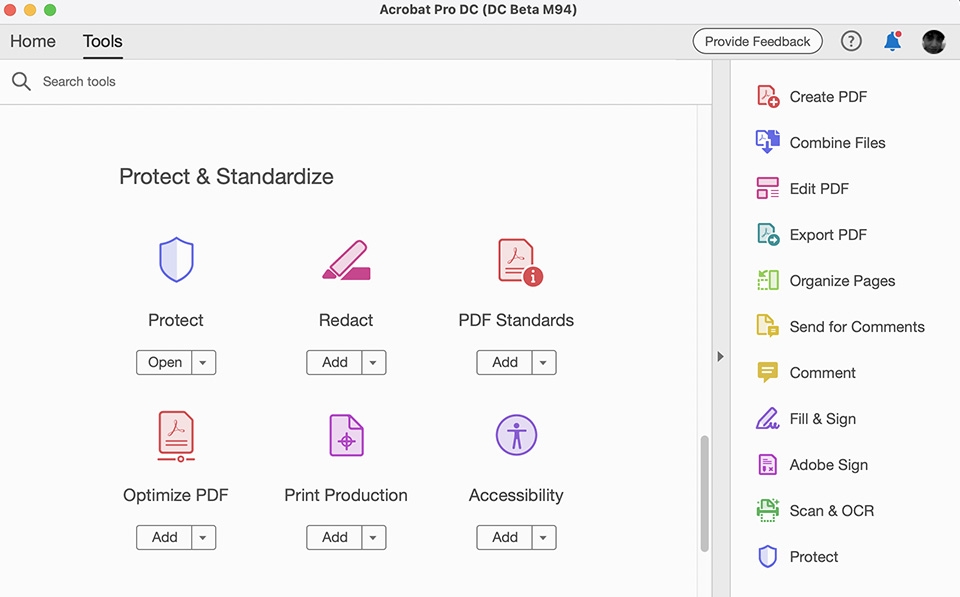Launch the Scan & OCR tool

(x=830, y=511)
